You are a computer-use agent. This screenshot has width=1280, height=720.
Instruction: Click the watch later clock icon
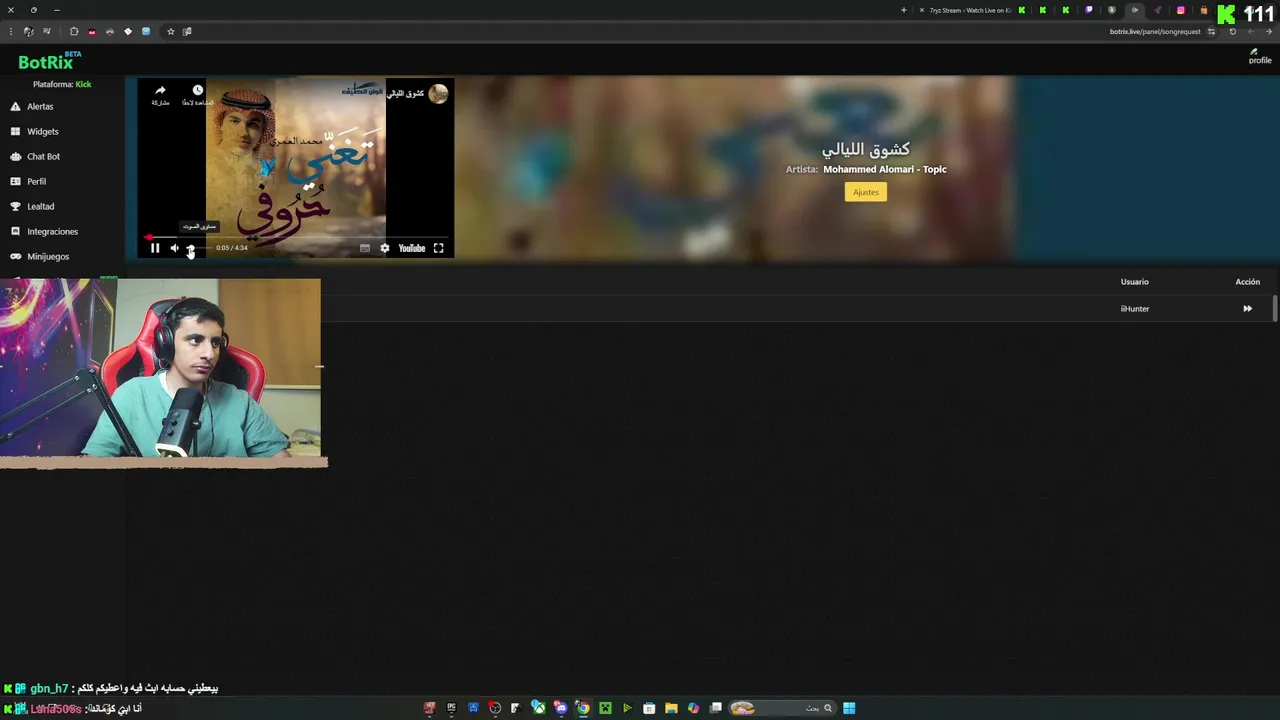(197, 91)
